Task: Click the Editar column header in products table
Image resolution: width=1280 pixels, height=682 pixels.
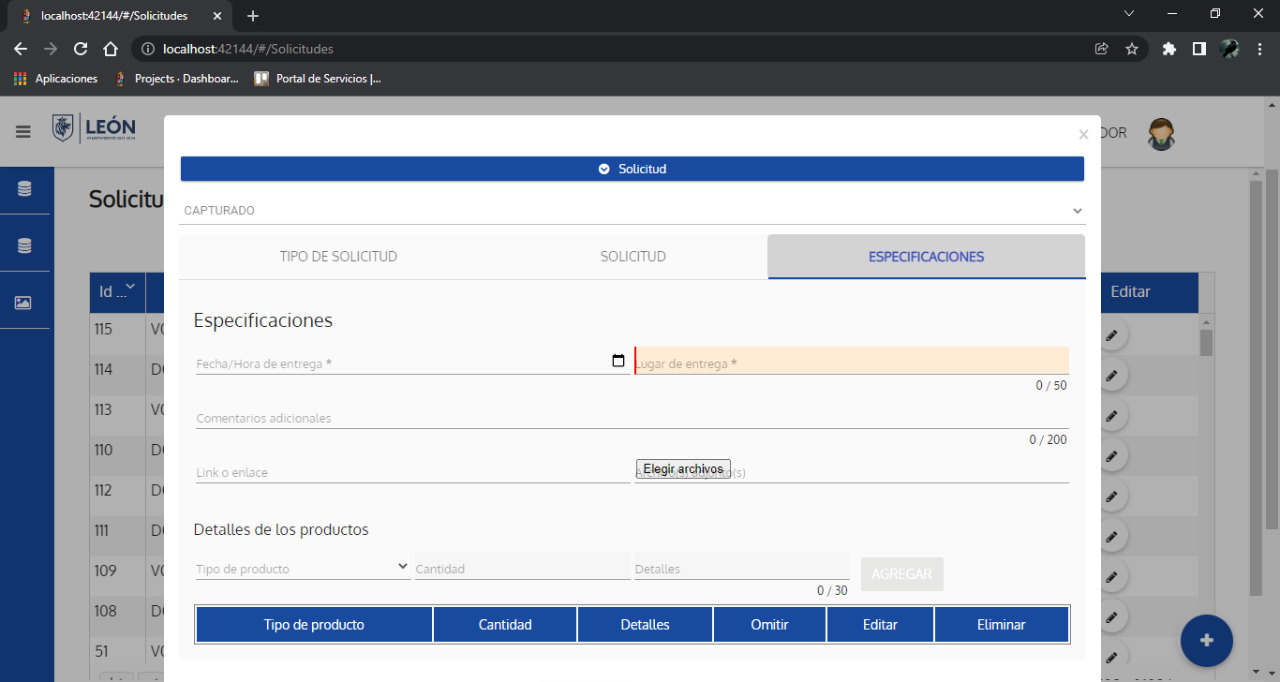Action: click(x=880, y=624)
